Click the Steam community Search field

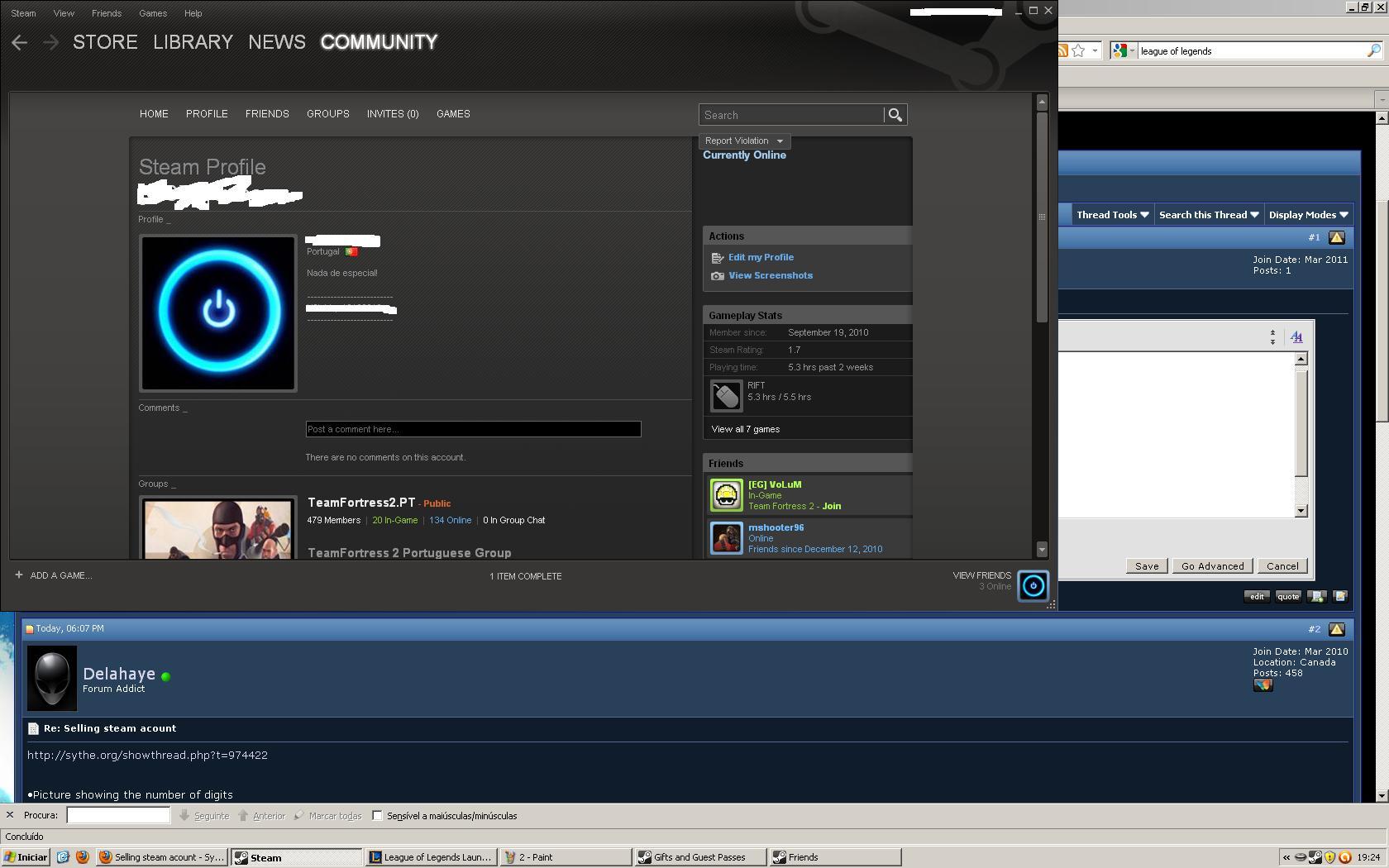791,115
